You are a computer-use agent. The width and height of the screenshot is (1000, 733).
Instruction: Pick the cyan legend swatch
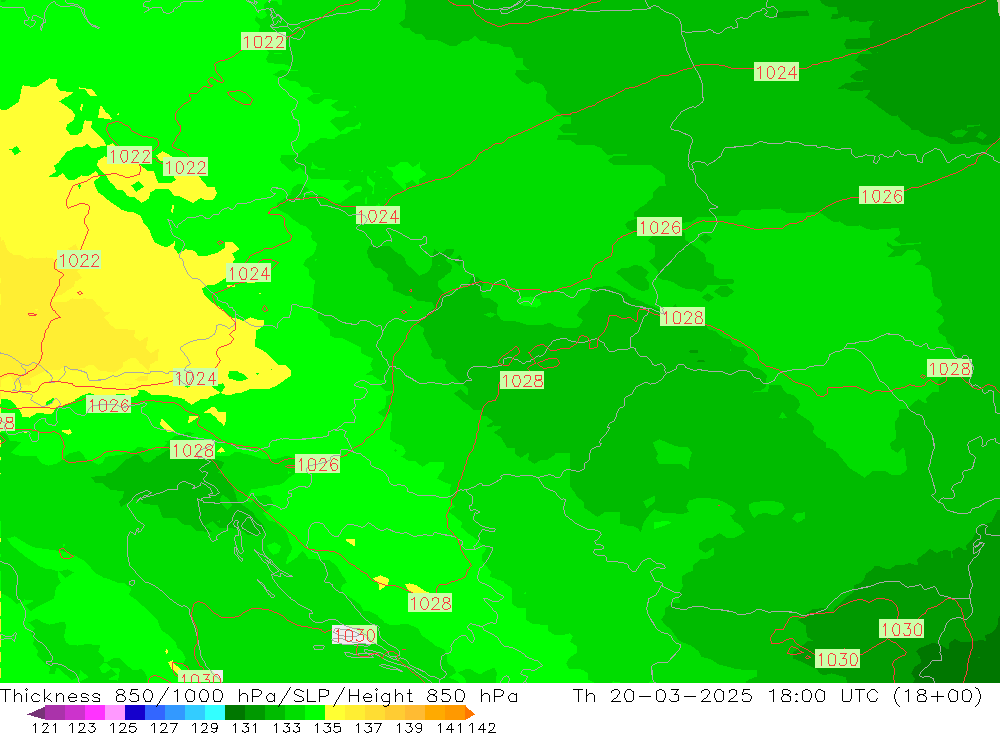point(215,712)
